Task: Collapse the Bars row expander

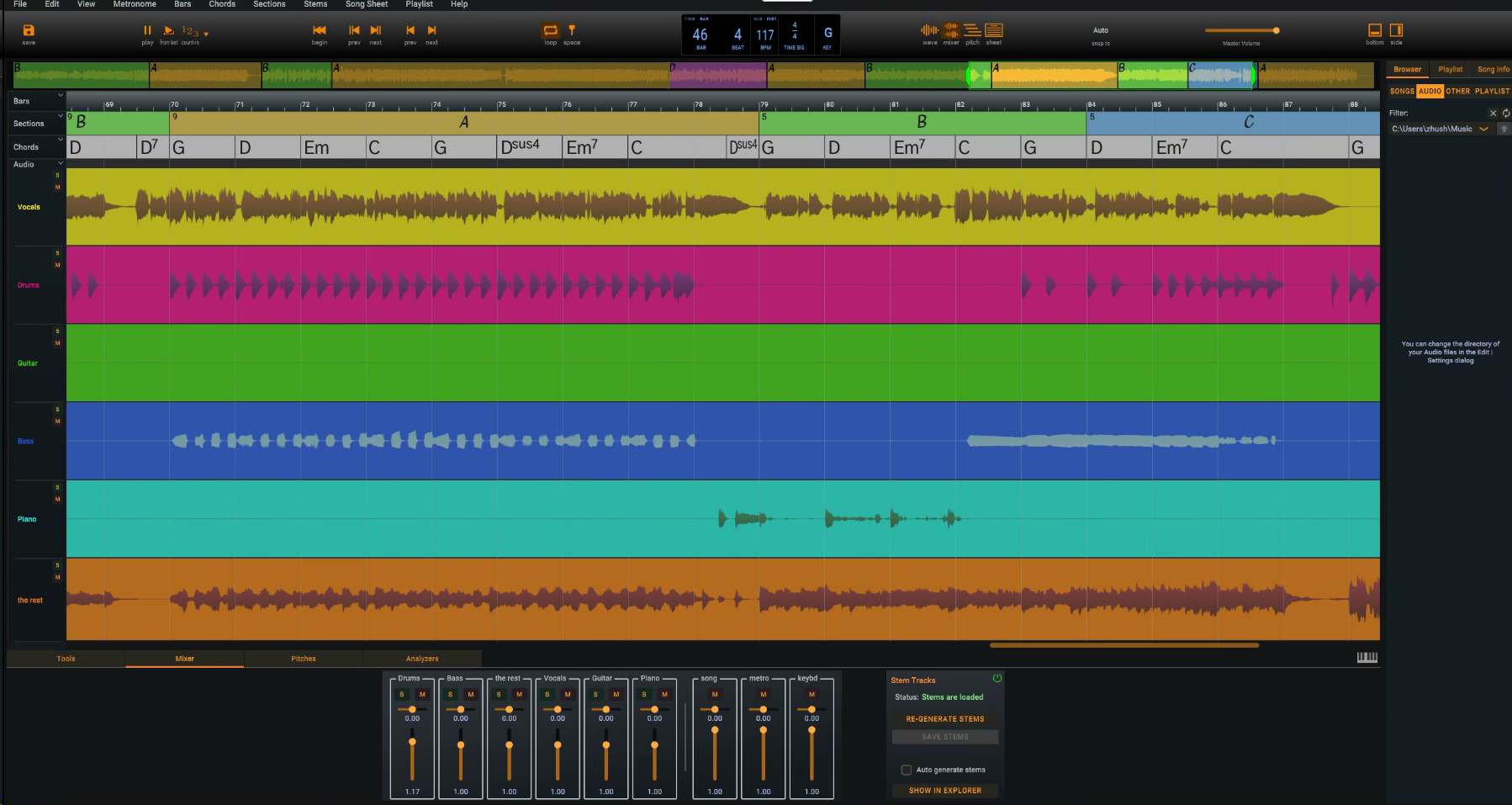Action: [x=61, y=94]
